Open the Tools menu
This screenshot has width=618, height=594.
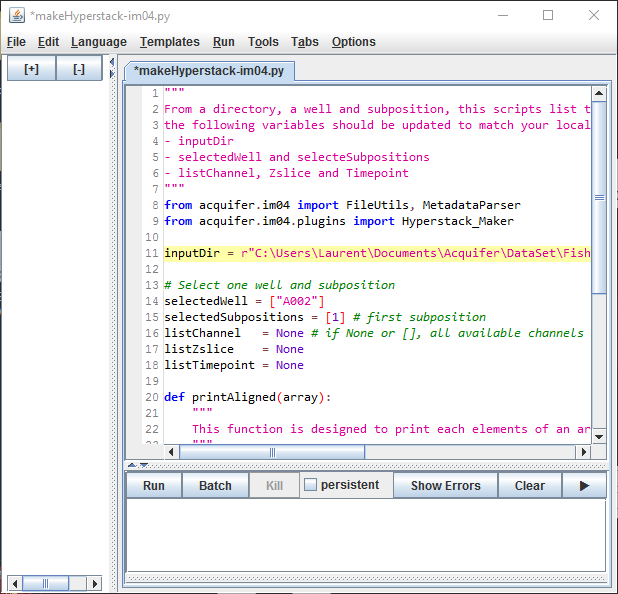[x=263, y=42]
